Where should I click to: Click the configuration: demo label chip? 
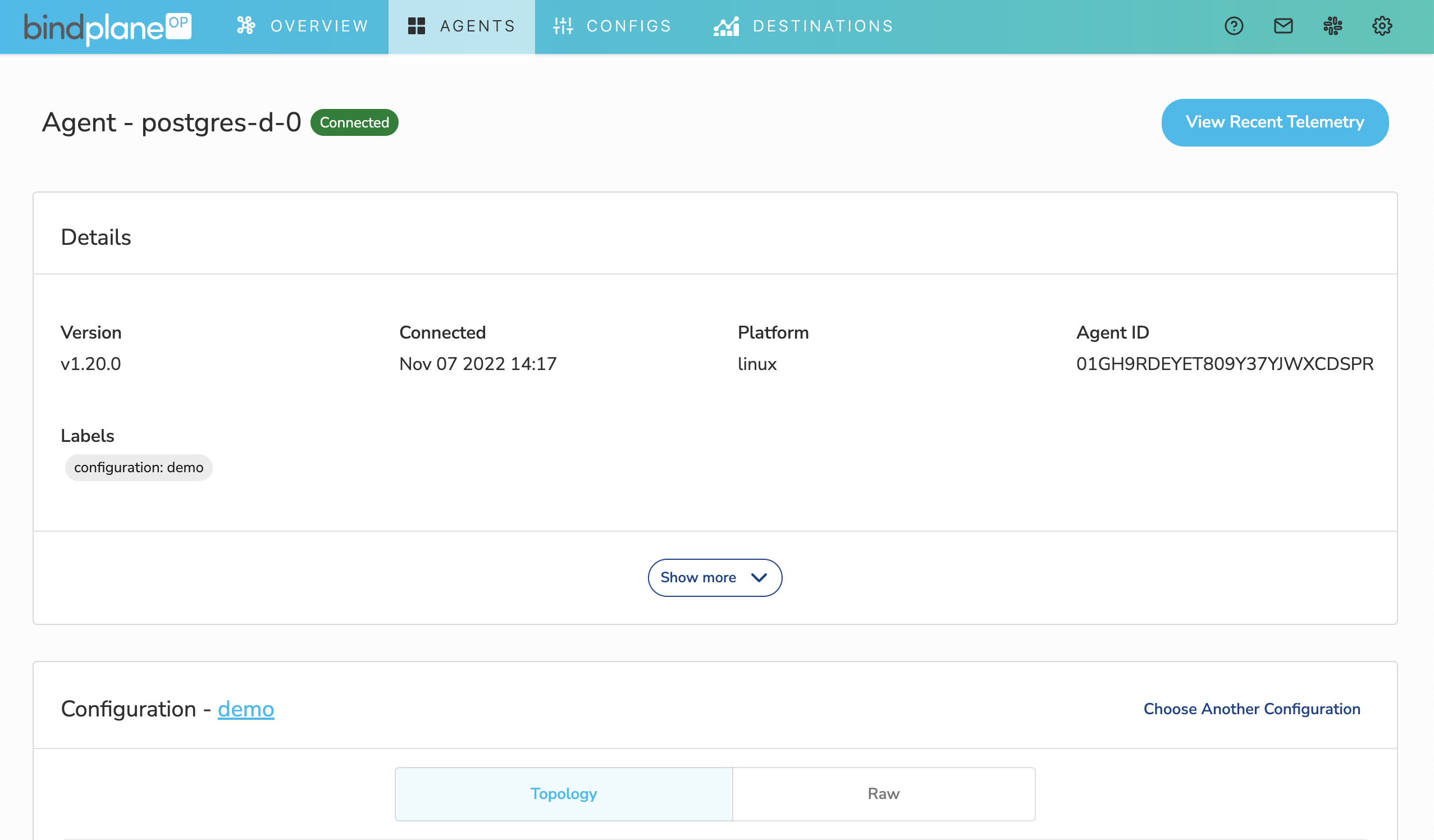138,468
